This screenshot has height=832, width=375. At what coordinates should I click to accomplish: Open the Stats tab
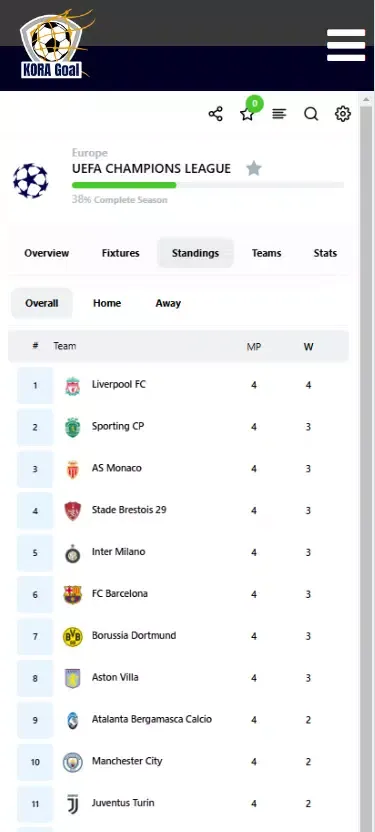coord(325,253)
